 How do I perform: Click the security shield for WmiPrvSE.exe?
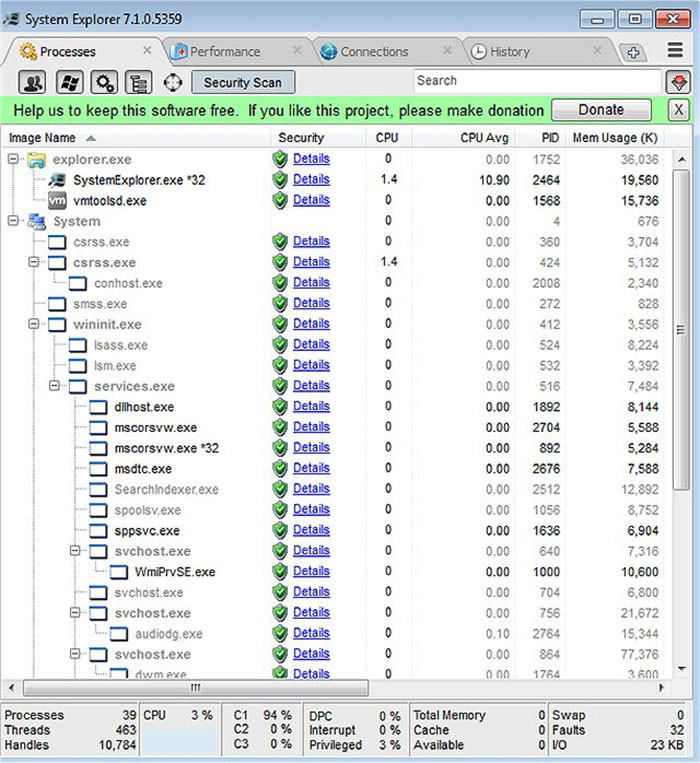(x=280, y=572)
